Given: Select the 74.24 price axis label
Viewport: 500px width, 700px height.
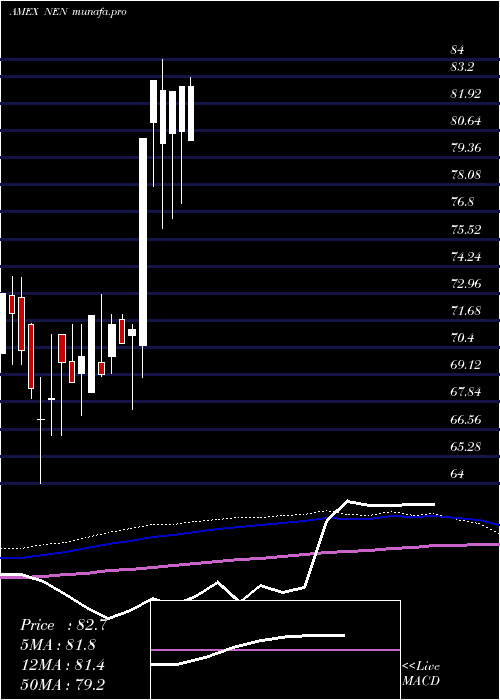Looking at the screenshot, I should [x=466, y=257].
